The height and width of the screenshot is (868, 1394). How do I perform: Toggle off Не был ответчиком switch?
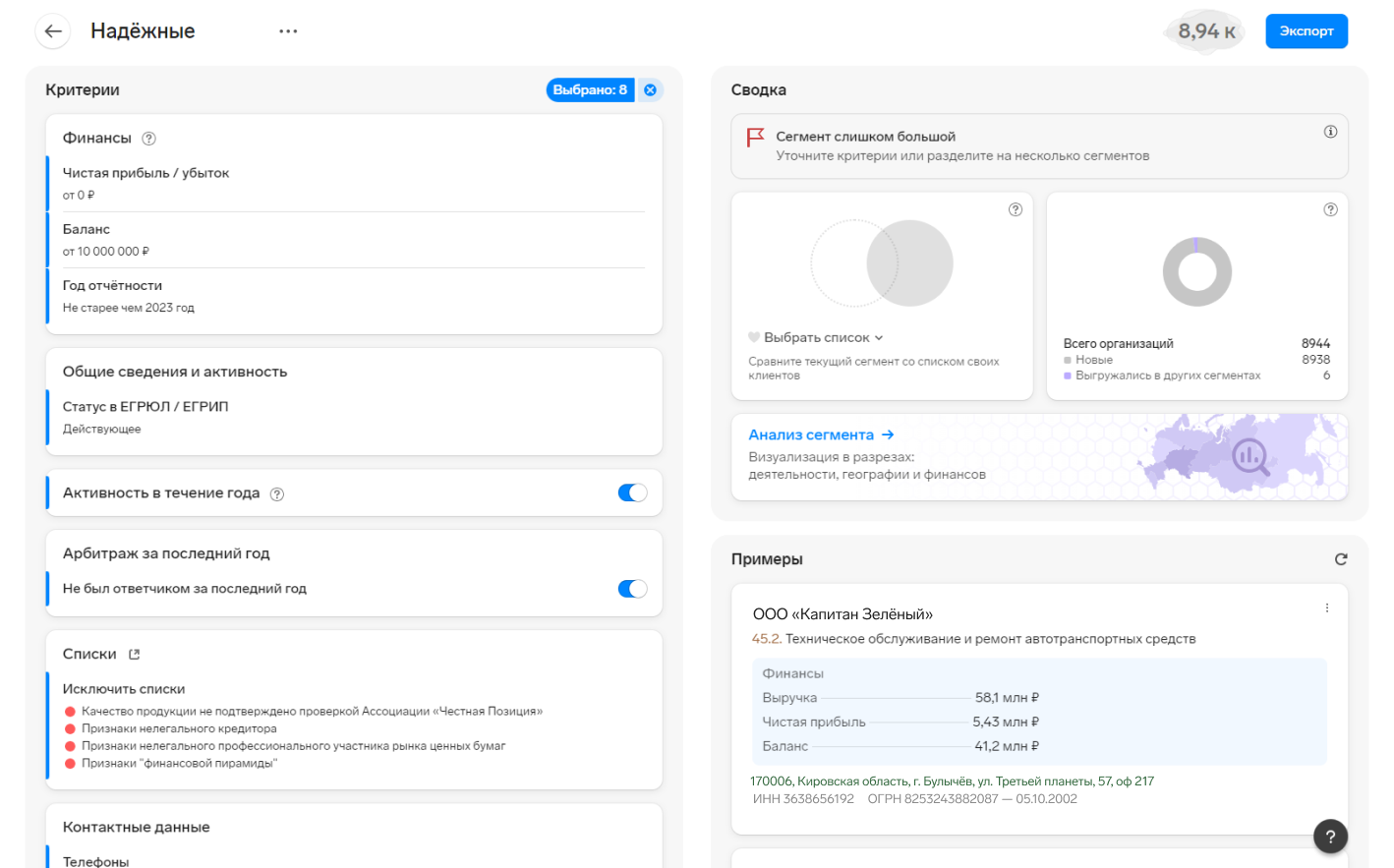632,589
